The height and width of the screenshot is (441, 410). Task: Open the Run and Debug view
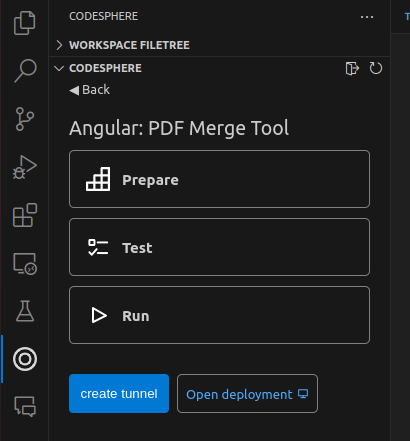point(25,167)
